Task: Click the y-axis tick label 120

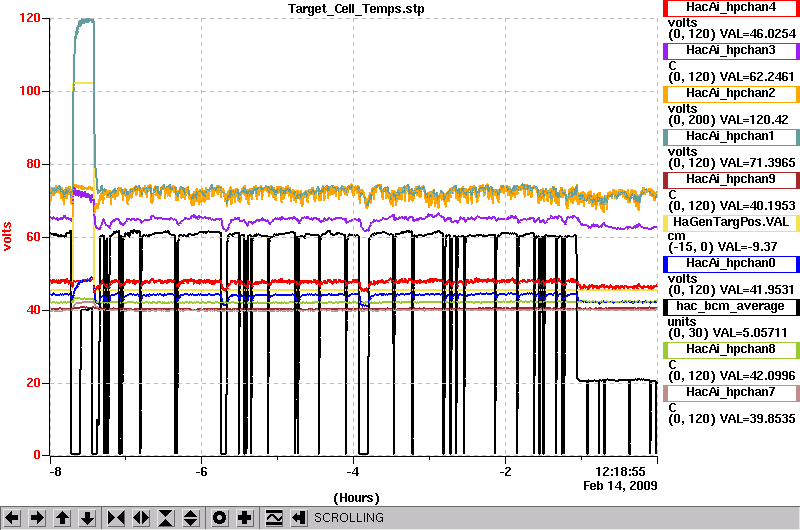Action: click(30, 18)
